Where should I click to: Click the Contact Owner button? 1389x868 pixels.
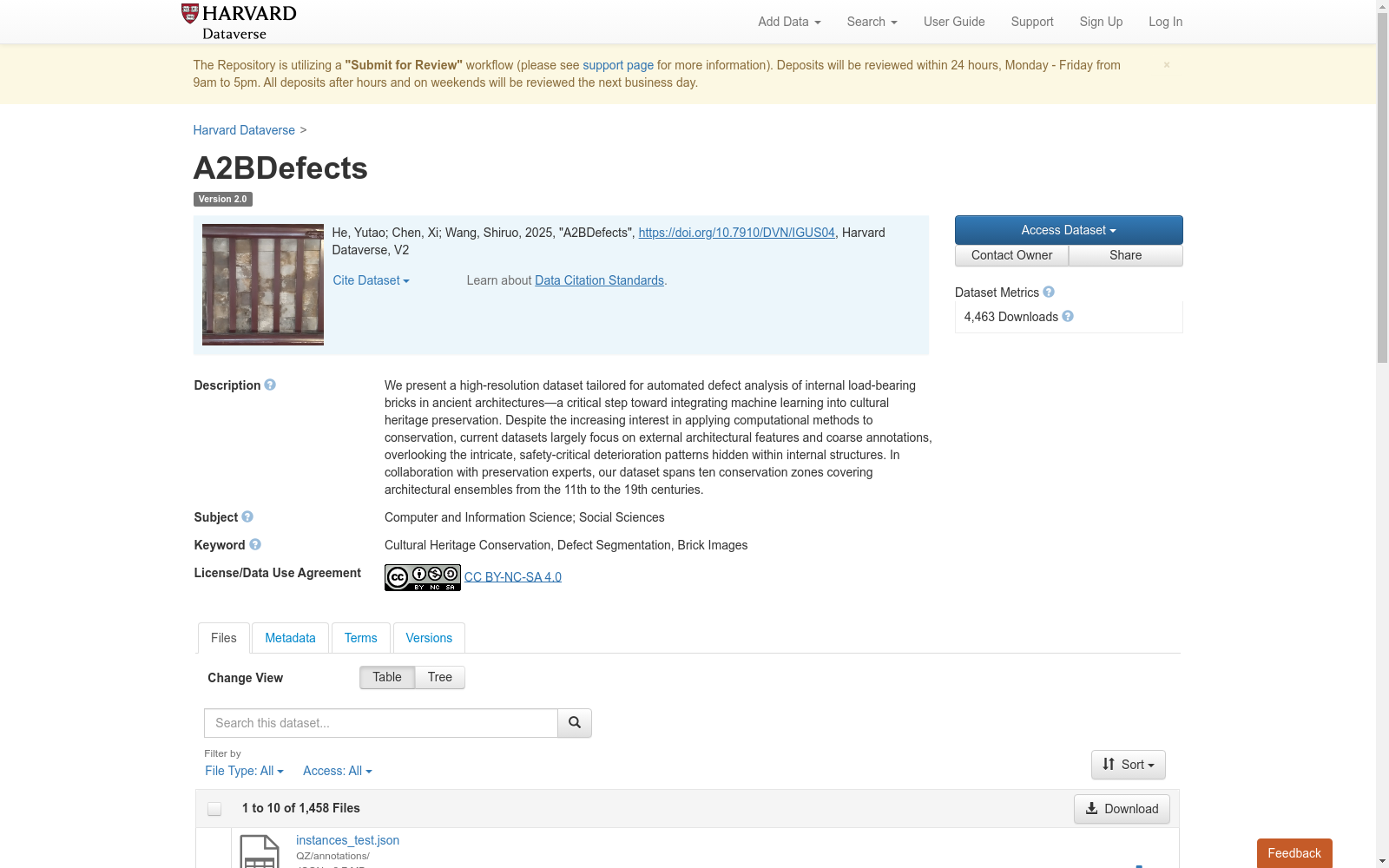1011,255
